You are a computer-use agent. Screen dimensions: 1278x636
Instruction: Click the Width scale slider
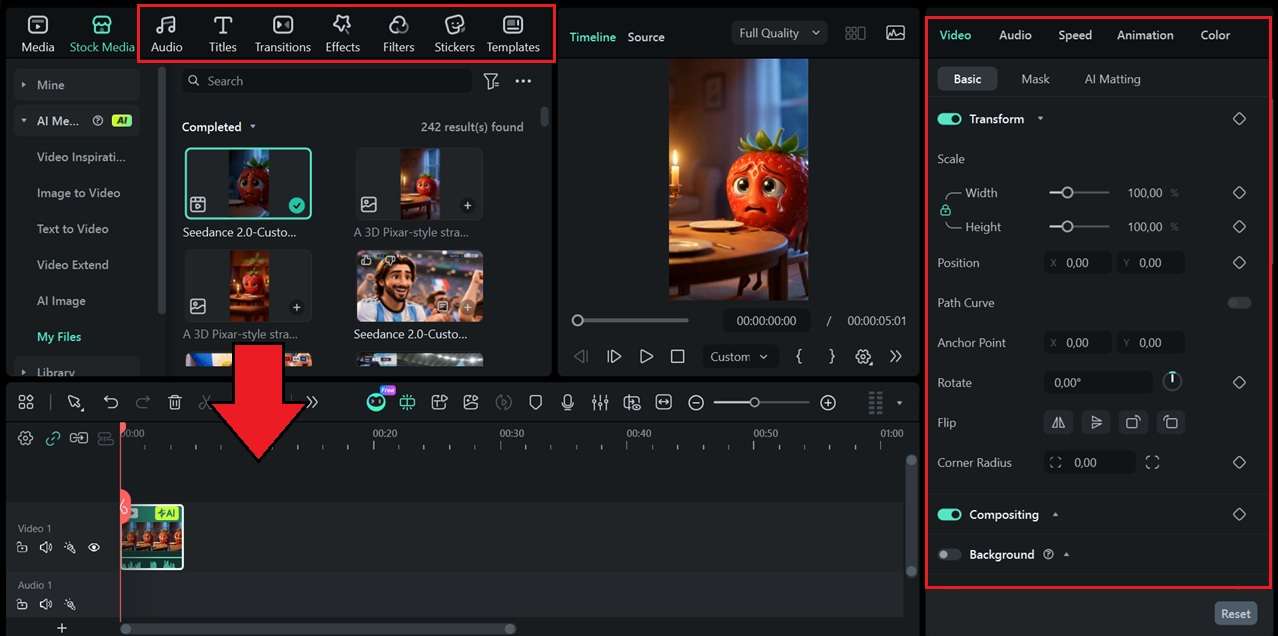(1079, 193)
